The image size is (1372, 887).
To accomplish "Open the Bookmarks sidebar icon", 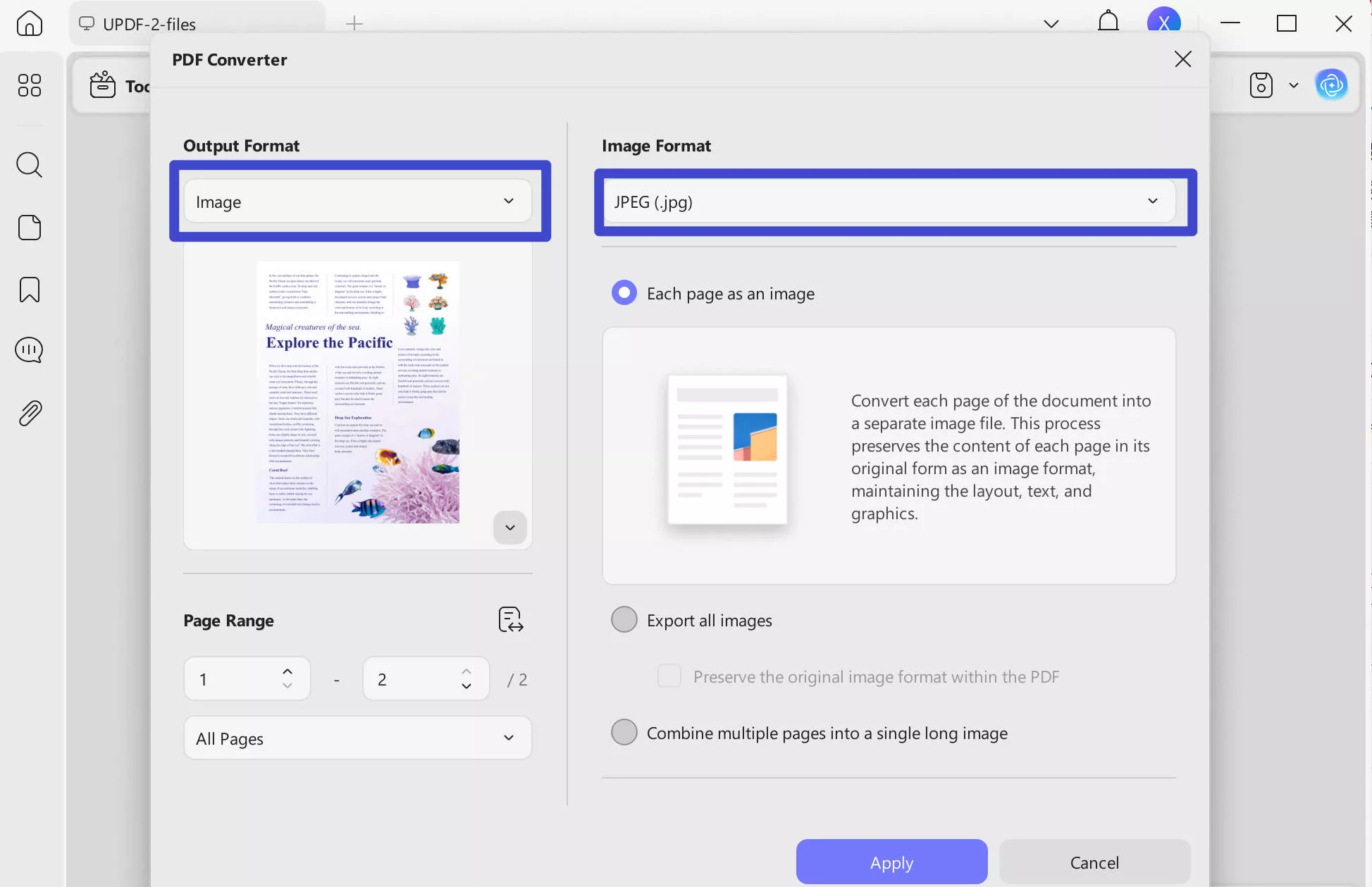I will pos(29,289).
